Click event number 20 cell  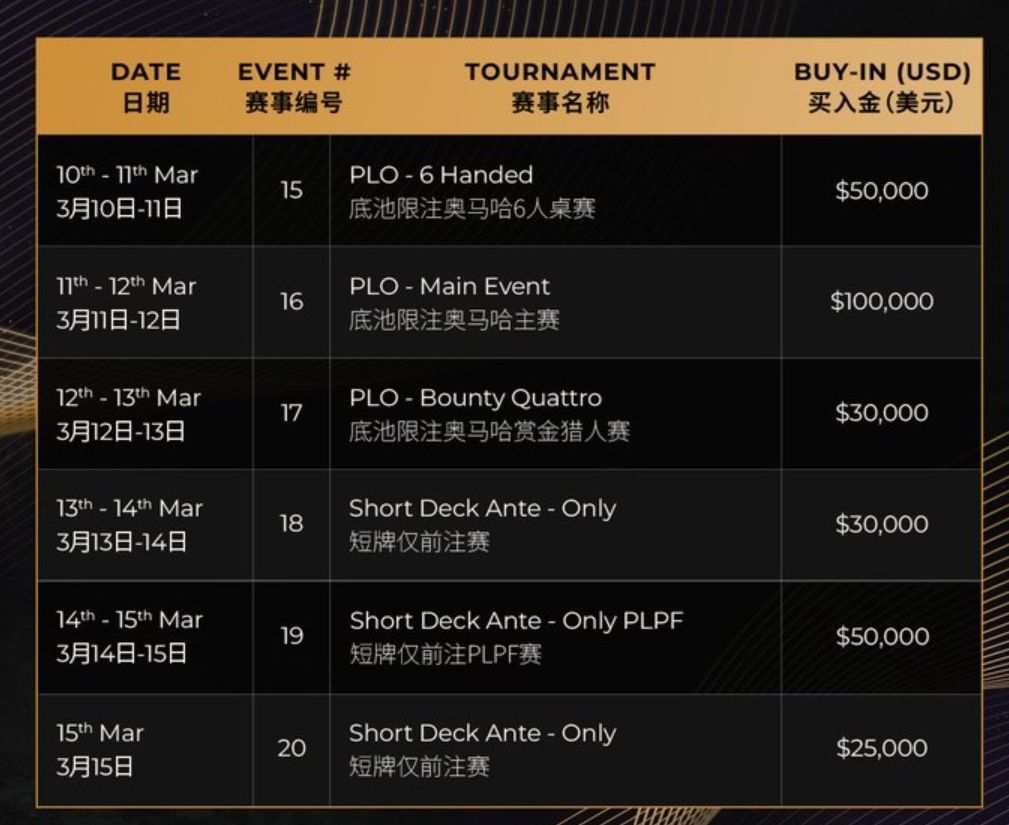(x=291, y=748)
